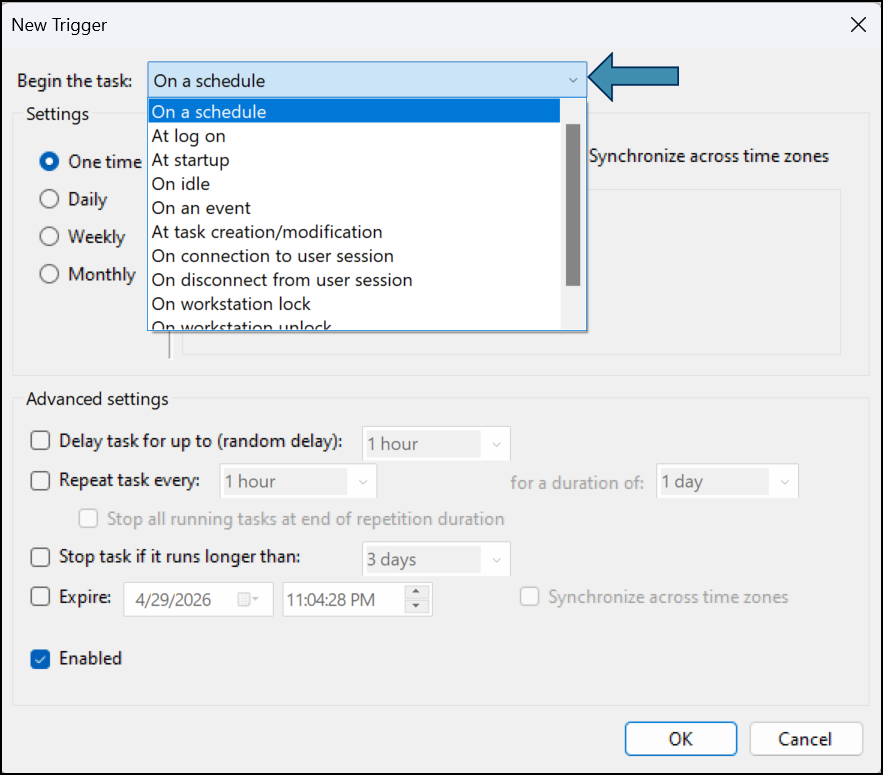883x775 pixels.
Task: Click the OK button
Action: (x=680, y=739)
